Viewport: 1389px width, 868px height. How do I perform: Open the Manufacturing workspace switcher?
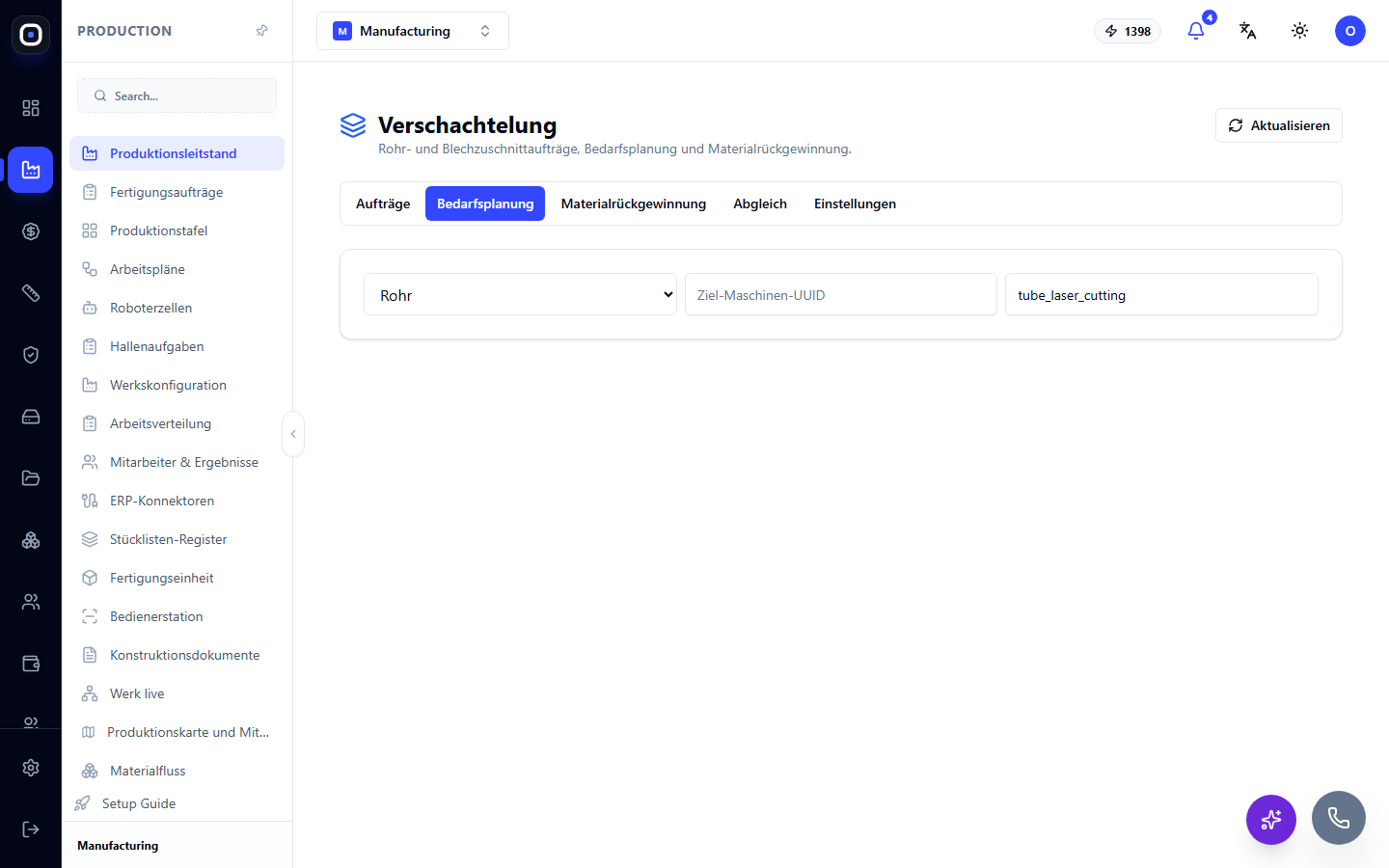coord(413,31)
